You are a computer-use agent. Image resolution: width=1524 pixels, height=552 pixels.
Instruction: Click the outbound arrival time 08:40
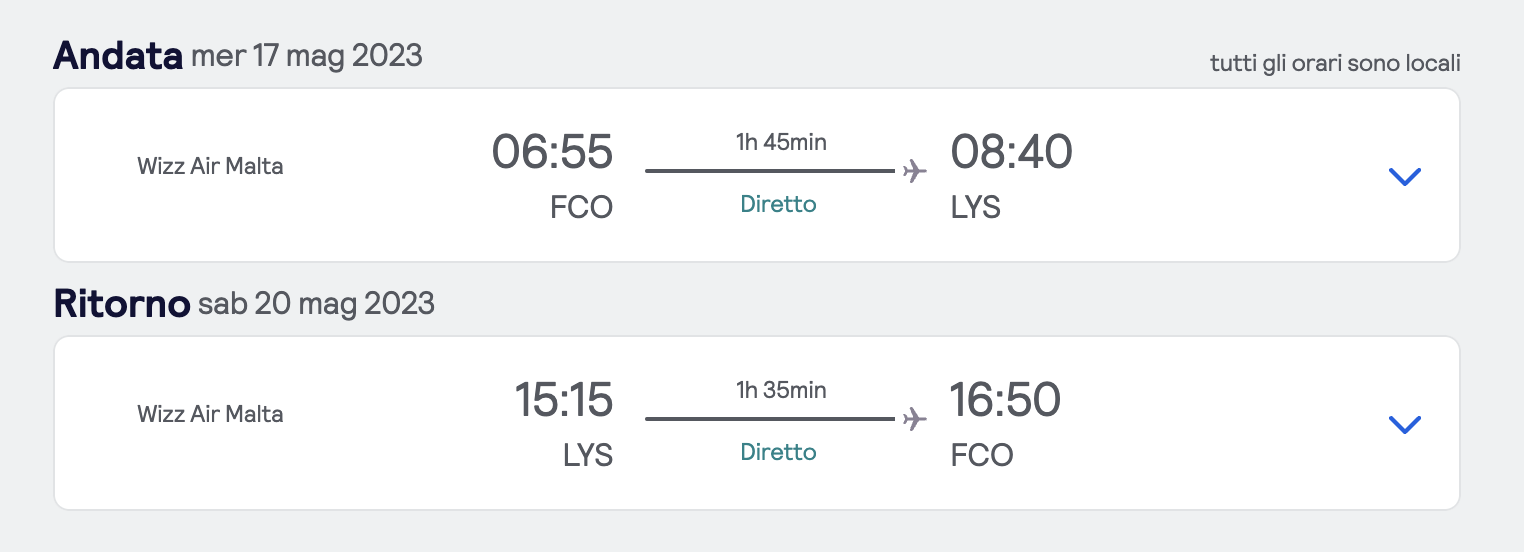[x=1011, y=153]
